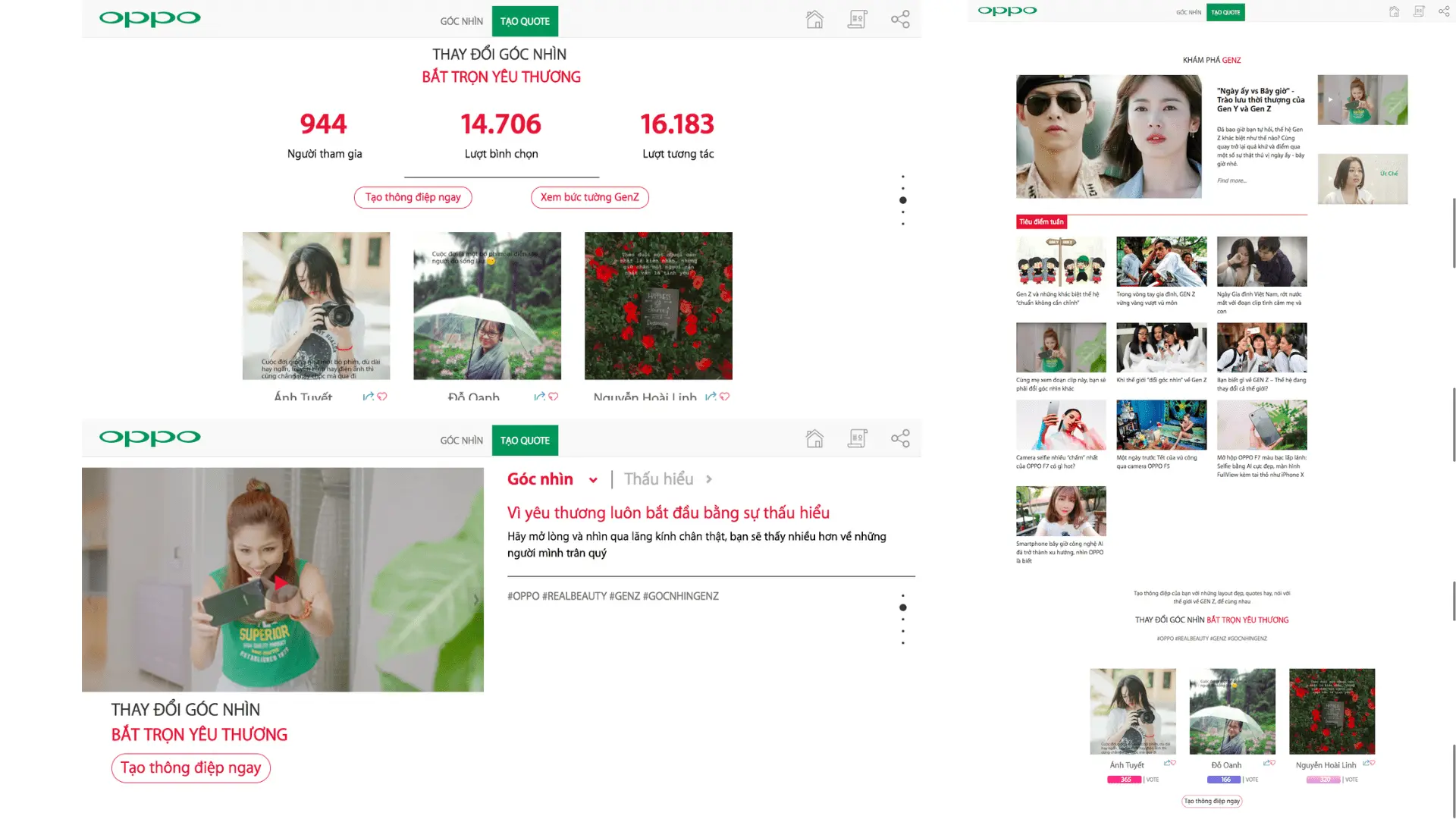
Task: Expand the Góc nhìn dropdown chevron
Action: [x=593, y=480]
